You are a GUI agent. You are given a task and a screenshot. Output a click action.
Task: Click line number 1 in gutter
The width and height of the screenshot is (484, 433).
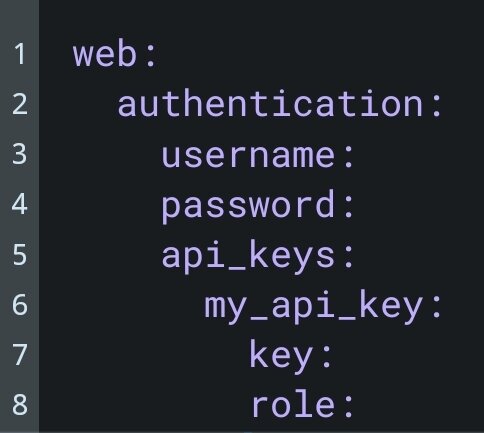(x=20, y=54)
